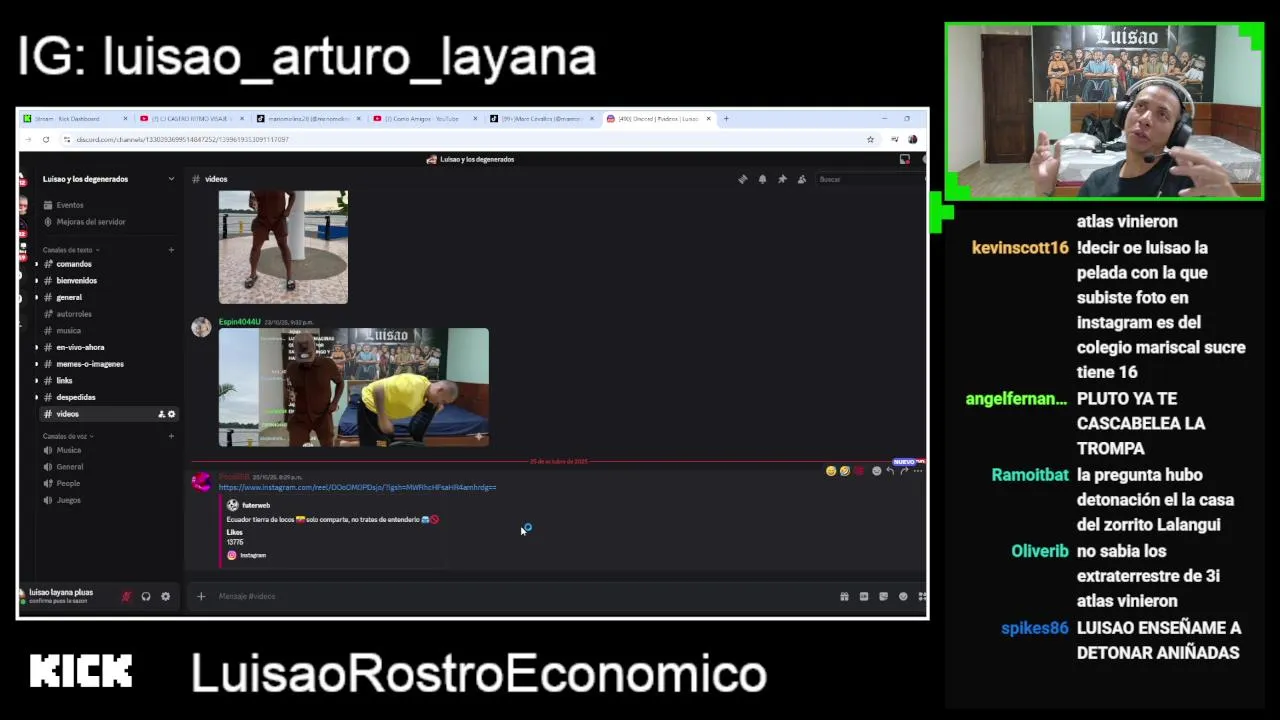
Task: Open the Discord threads icon in channel header
Action: point(742,179)
